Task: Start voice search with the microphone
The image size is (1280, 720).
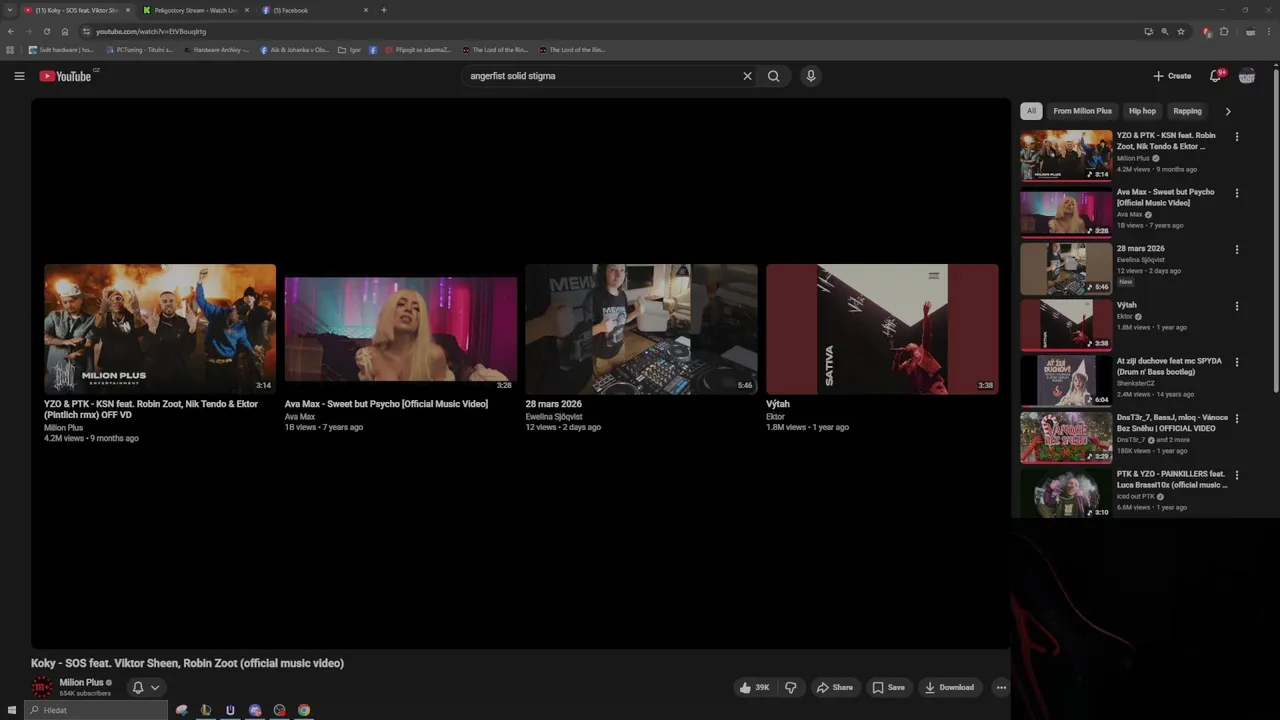Action: (x=811, y=76)
